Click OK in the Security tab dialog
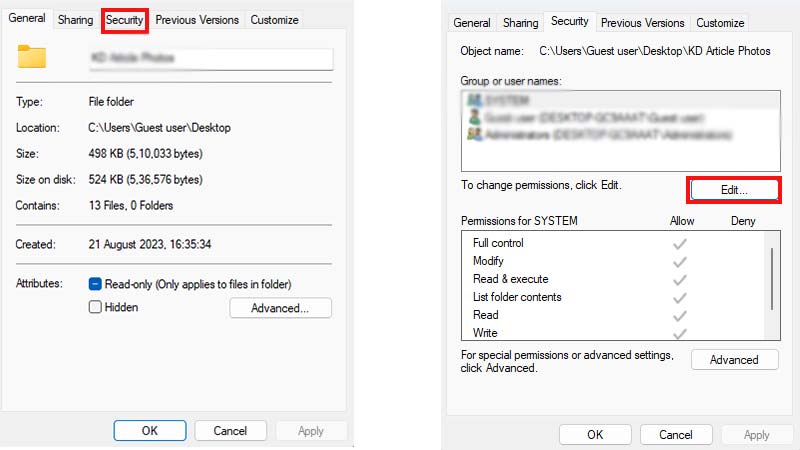Screen dimensions: 800x450 click(595, 435)
